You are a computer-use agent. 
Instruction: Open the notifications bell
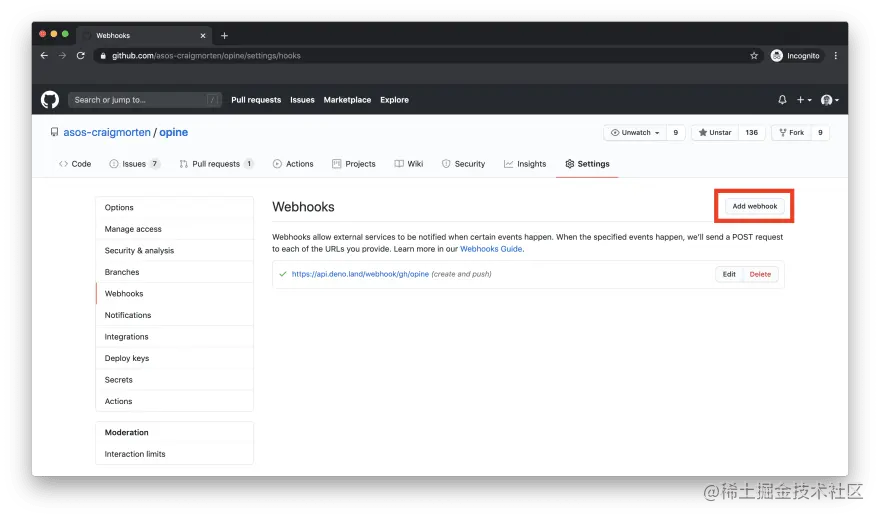click(782, 100)
